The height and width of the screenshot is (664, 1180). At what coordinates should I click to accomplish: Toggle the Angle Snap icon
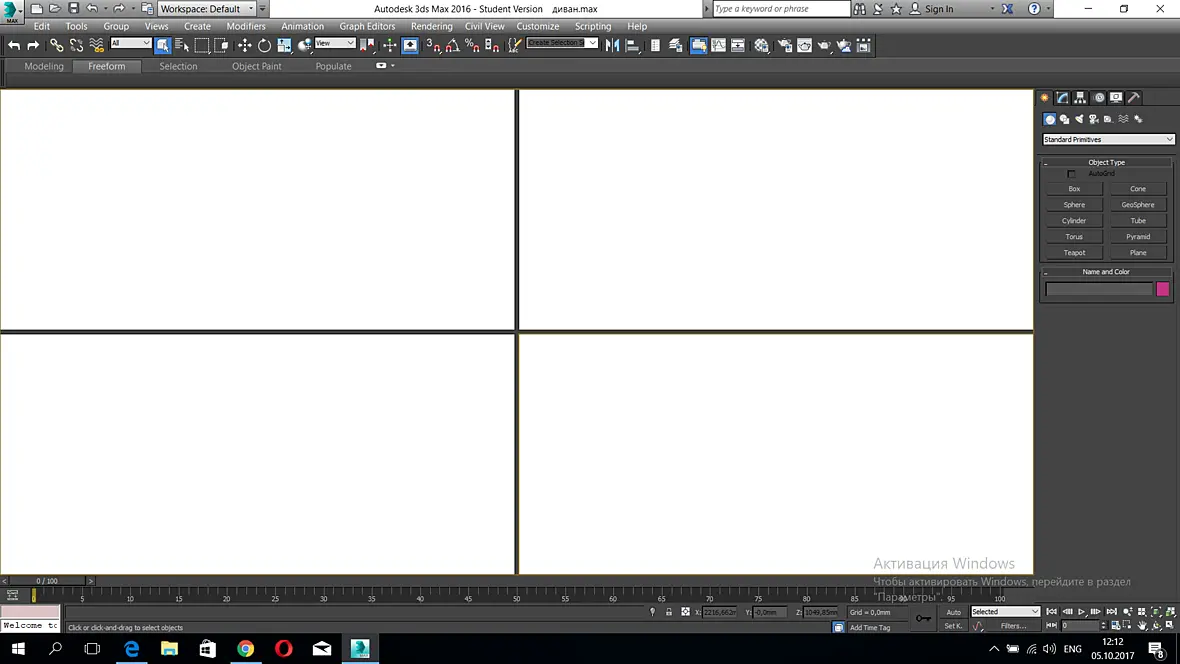(x=452, y=46)
